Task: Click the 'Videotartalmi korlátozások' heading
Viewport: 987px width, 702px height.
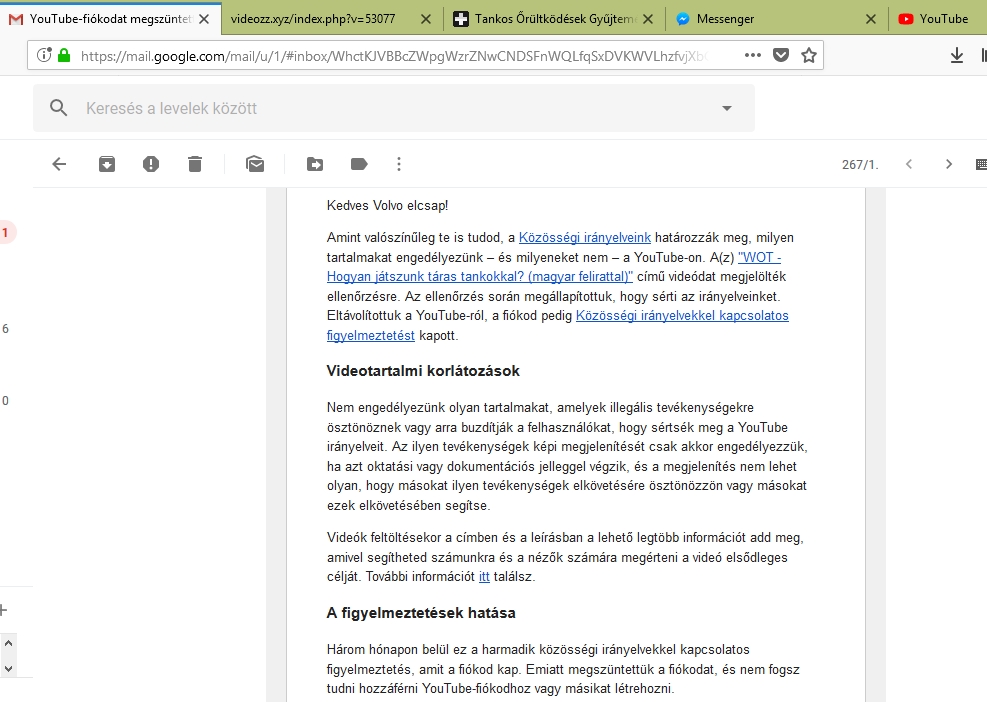Action: [x=423, y=371]
